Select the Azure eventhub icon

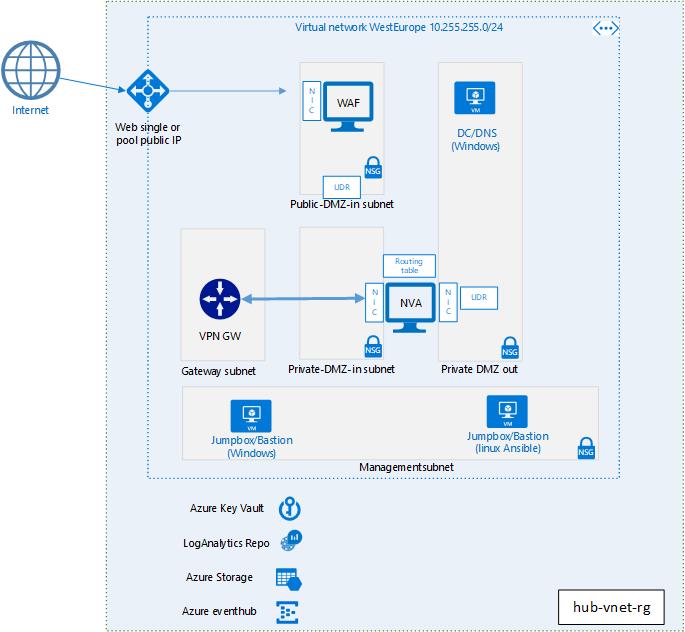[x=287, y=612]
